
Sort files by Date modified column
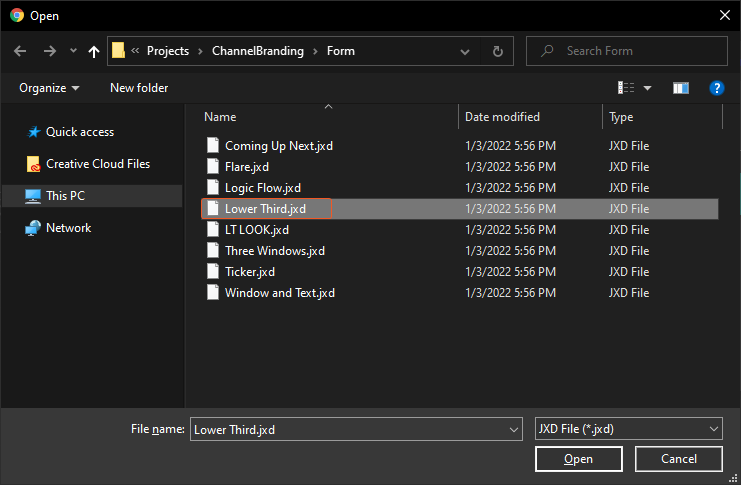pyautogui.click(x=502, y=117)
